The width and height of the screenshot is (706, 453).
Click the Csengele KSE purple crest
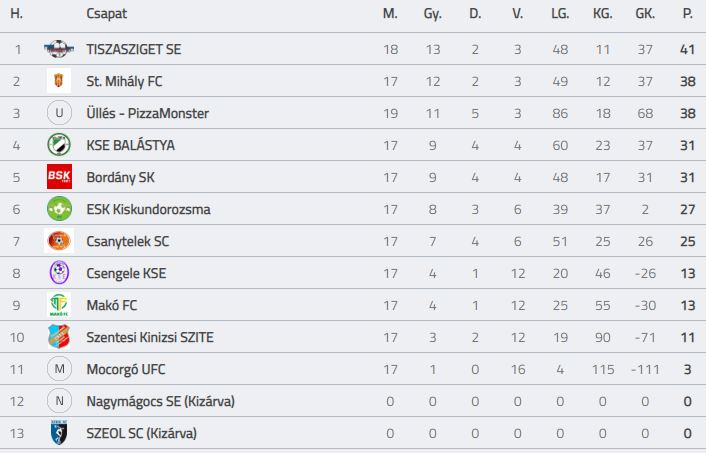click(59, 273)
